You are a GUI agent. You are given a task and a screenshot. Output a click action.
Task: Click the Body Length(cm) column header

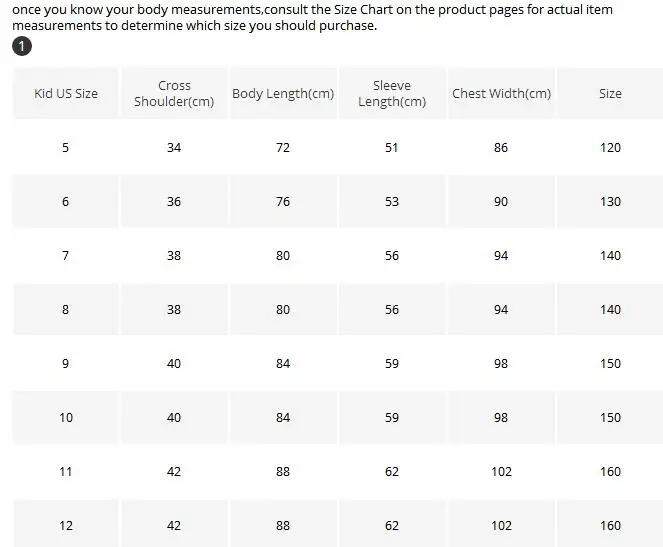point(283,93)
